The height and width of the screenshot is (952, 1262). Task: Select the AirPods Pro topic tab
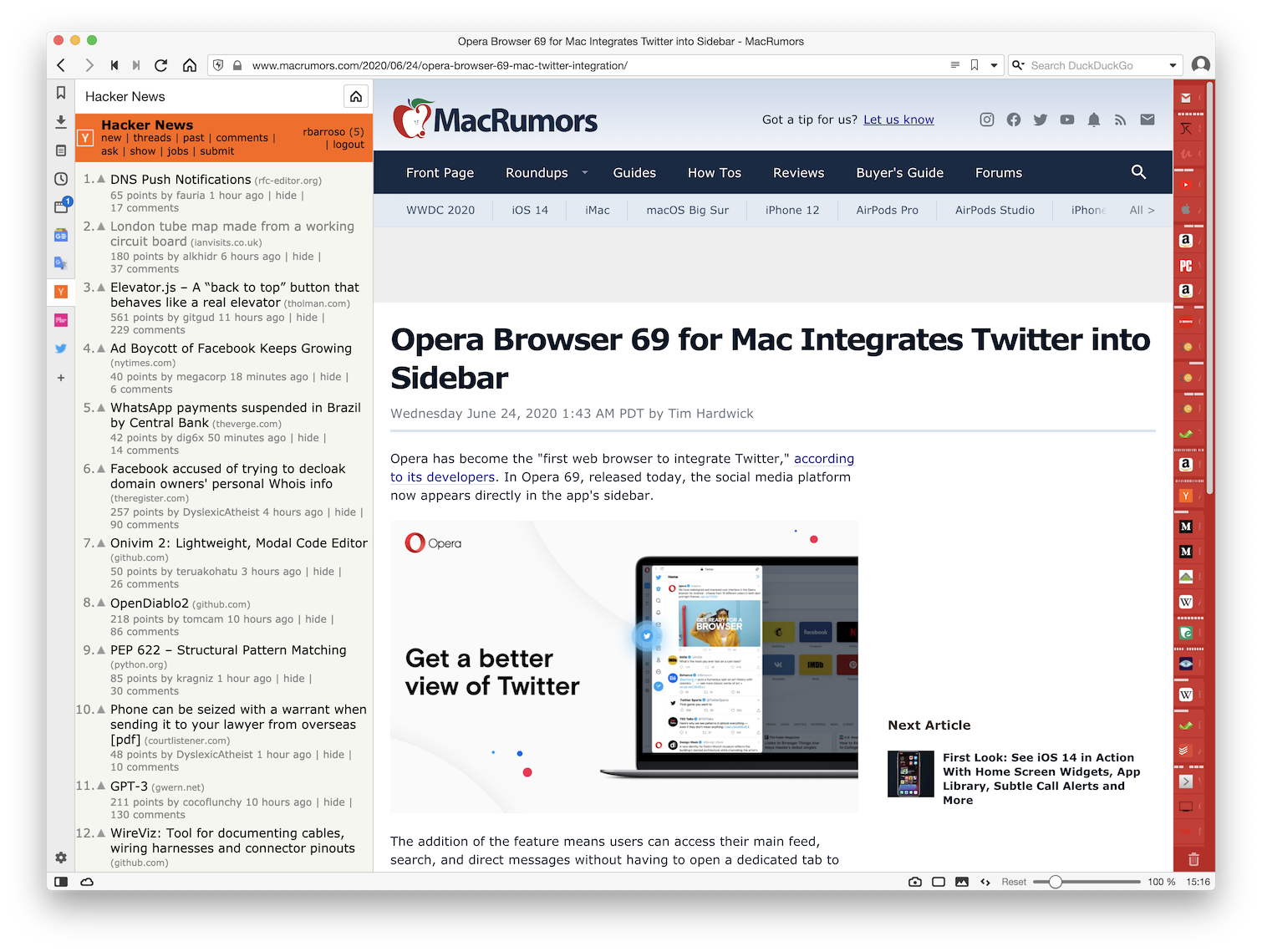[887, 210]
